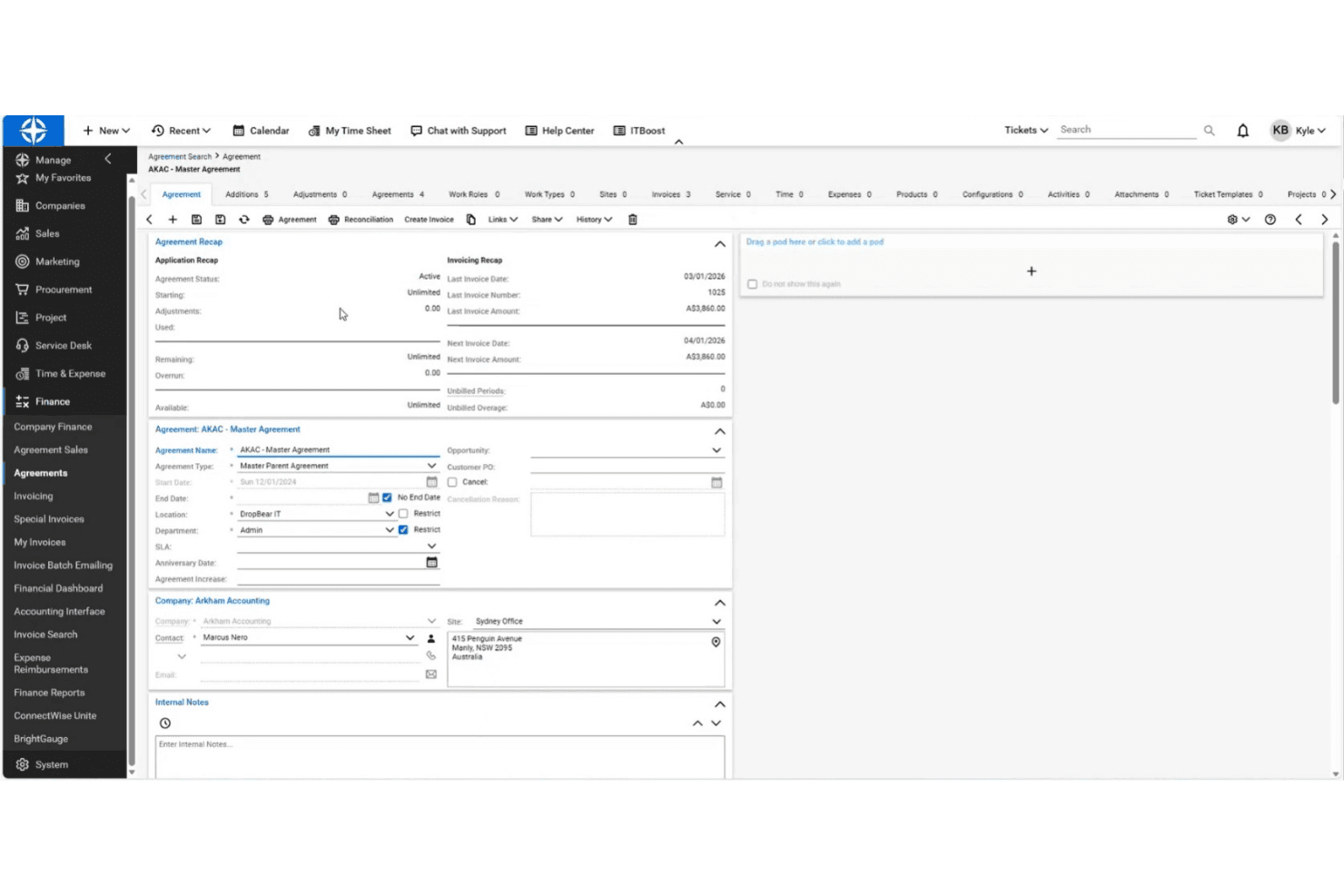Open the settings gear dropdown
This screenshot has height=896, width=1344.
pos(1239,220)
